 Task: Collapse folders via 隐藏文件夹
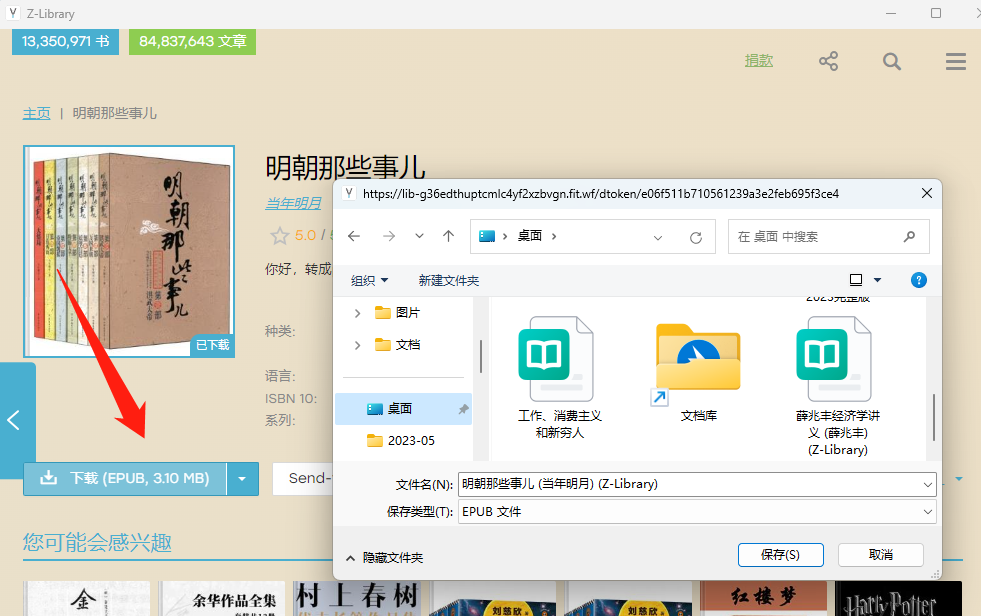coord(385,557)
